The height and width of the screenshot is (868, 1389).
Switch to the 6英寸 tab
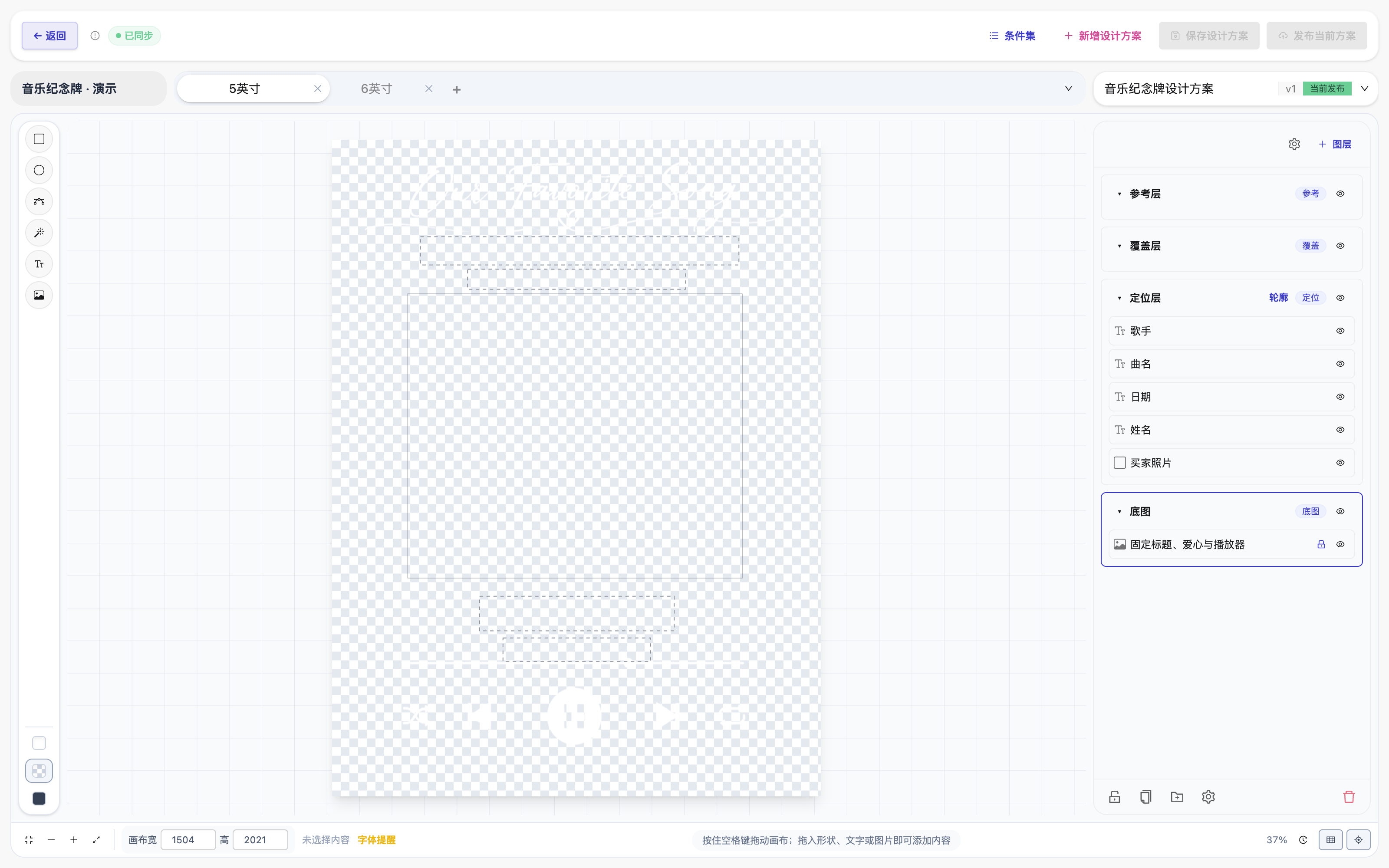376,89
